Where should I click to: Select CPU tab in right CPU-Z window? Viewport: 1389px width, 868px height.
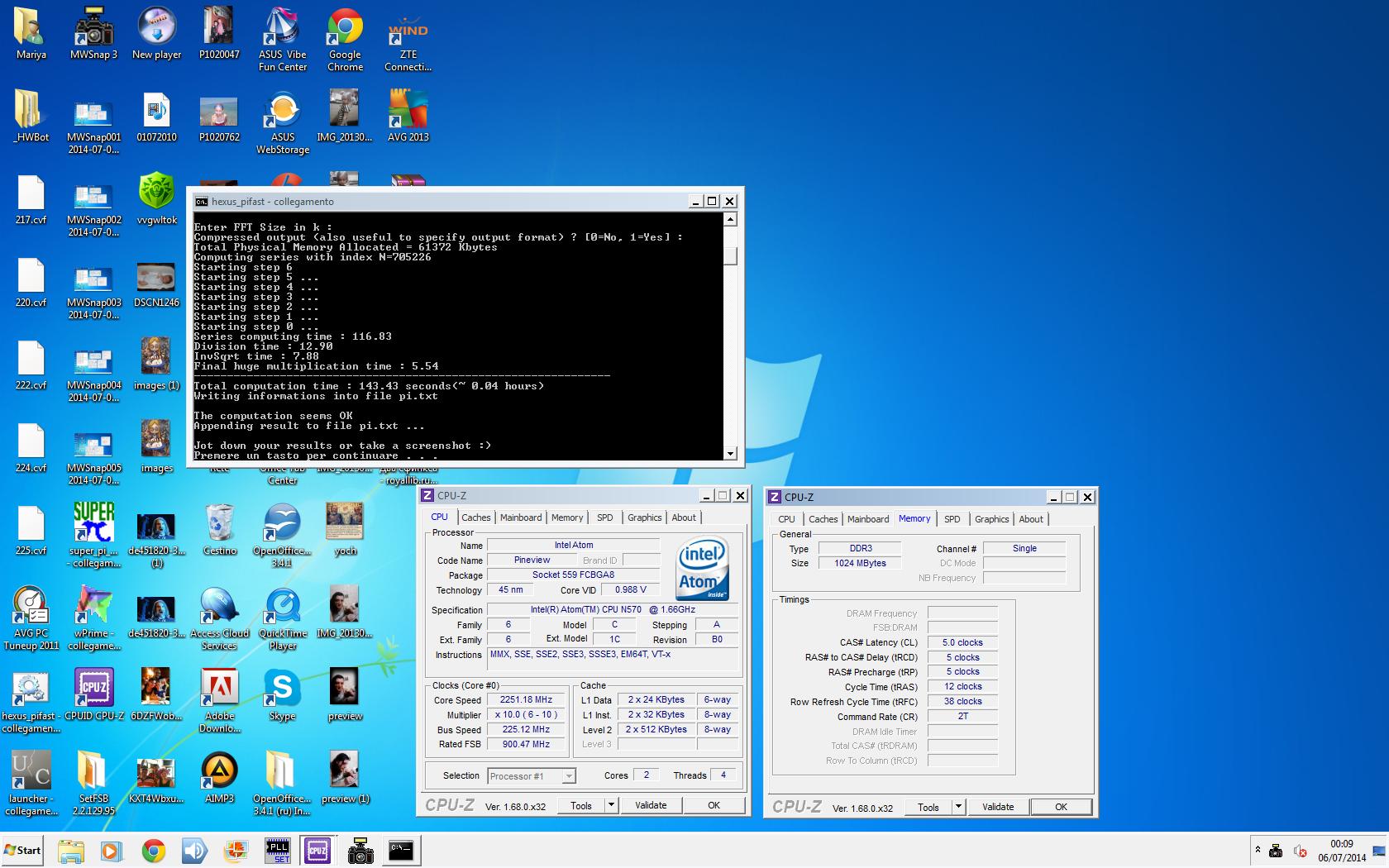pos(786,519)
